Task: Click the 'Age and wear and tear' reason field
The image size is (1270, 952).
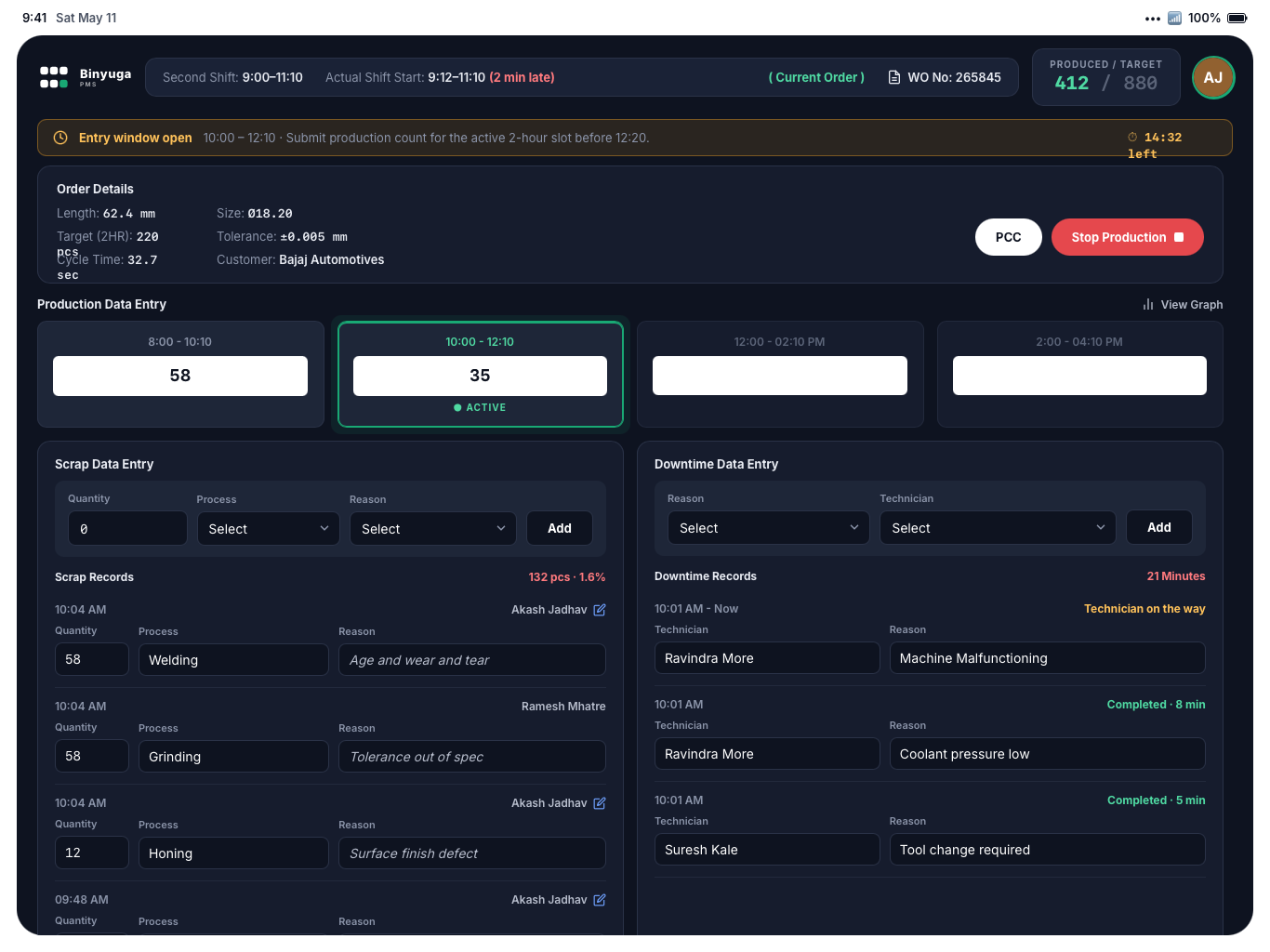Action: [x=472, y=659]
